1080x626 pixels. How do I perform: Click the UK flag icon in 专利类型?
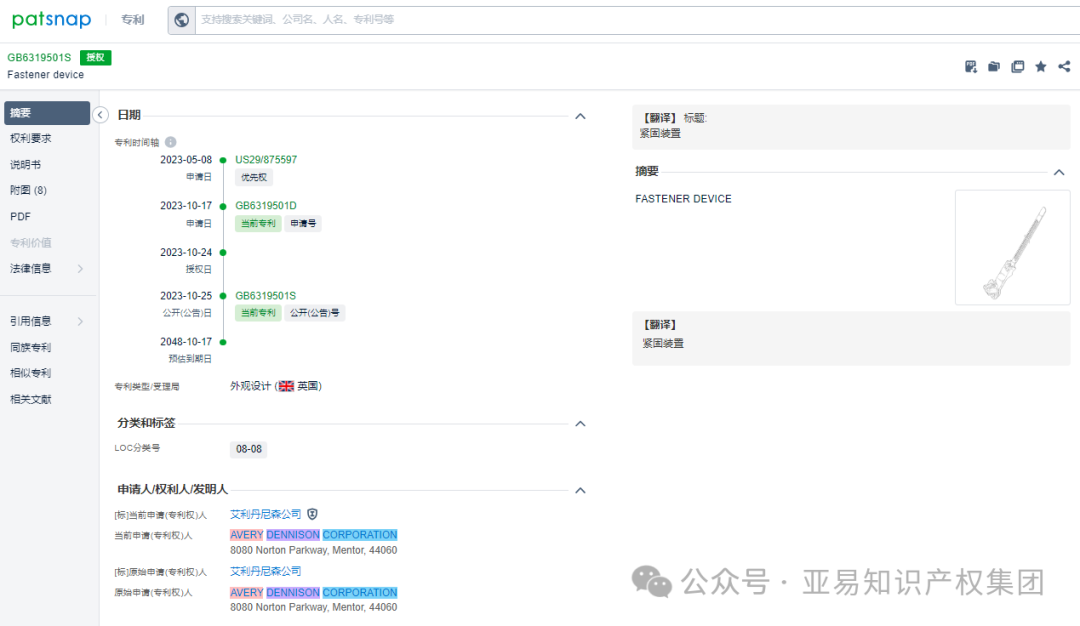pos(284,385)
